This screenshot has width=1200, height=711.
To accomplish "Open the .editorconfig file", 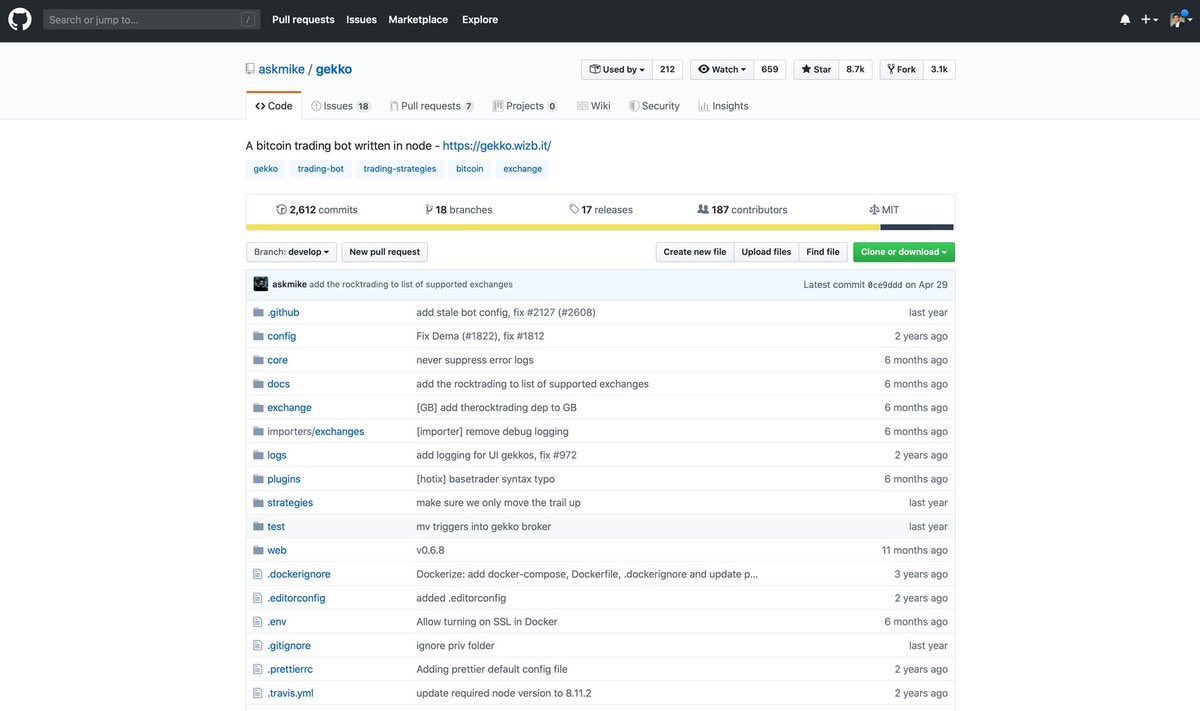I will pos(296,598).
